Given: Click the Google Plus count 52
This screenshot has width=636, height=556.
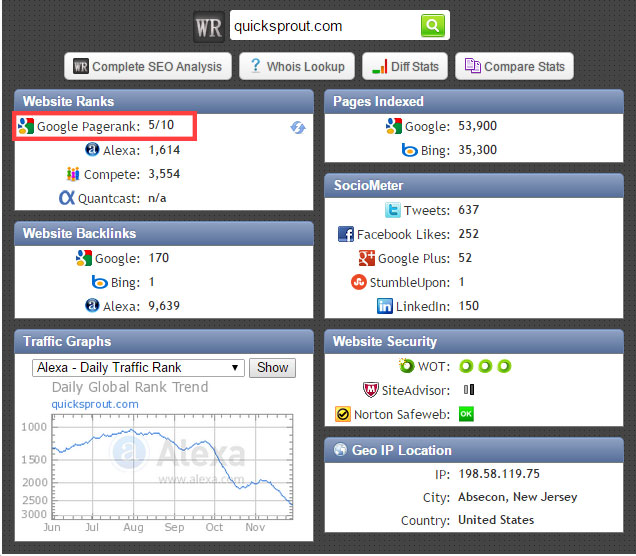Looking at the screenshot, I should click(x=465, y=258).
